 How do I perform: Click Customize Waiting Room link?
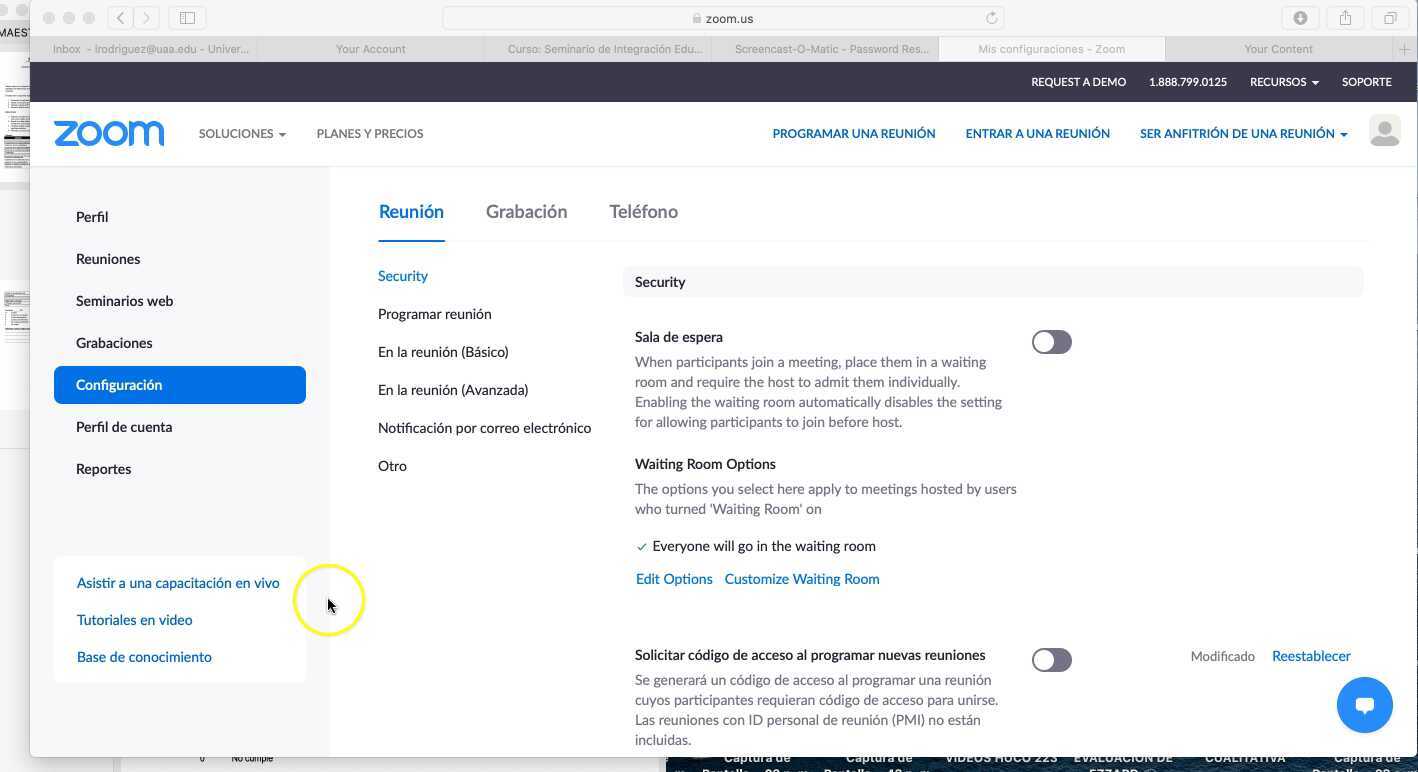(x=802, y=579)
